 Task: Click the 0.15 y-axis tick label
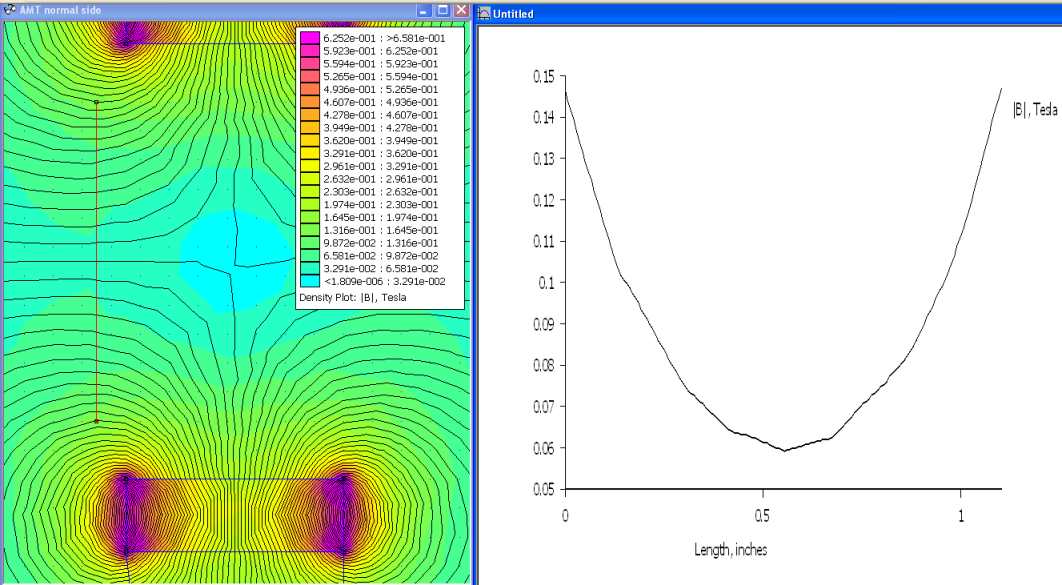click(x=544, y=77)
